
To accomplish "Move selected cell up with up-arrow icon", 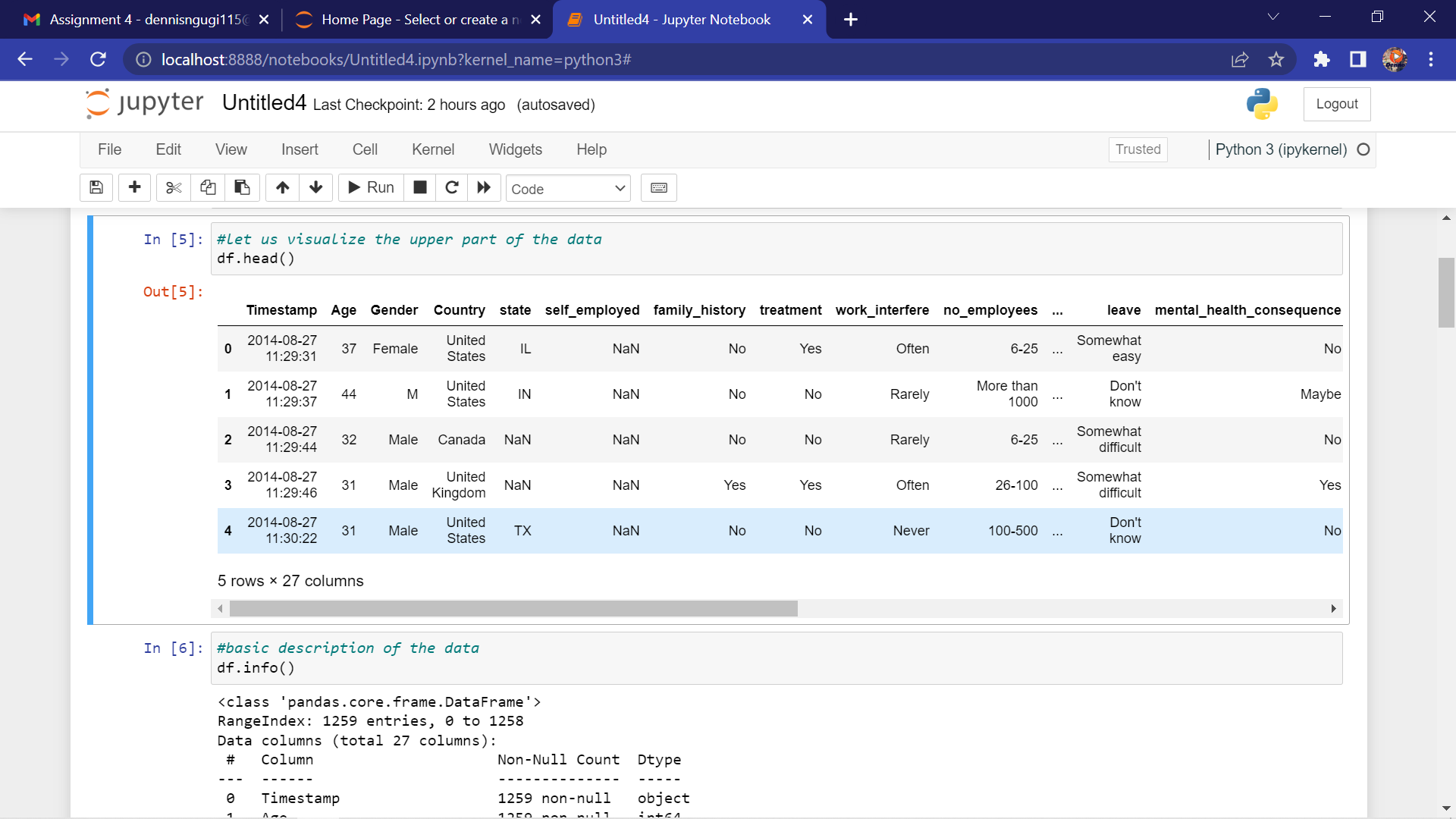I will click(281, 187).
